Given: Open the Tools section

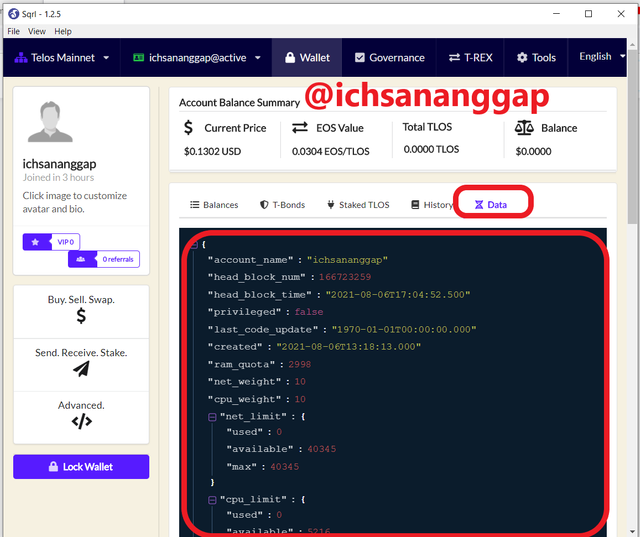Looking at the screenshot, I should click(x=536, y=58).
